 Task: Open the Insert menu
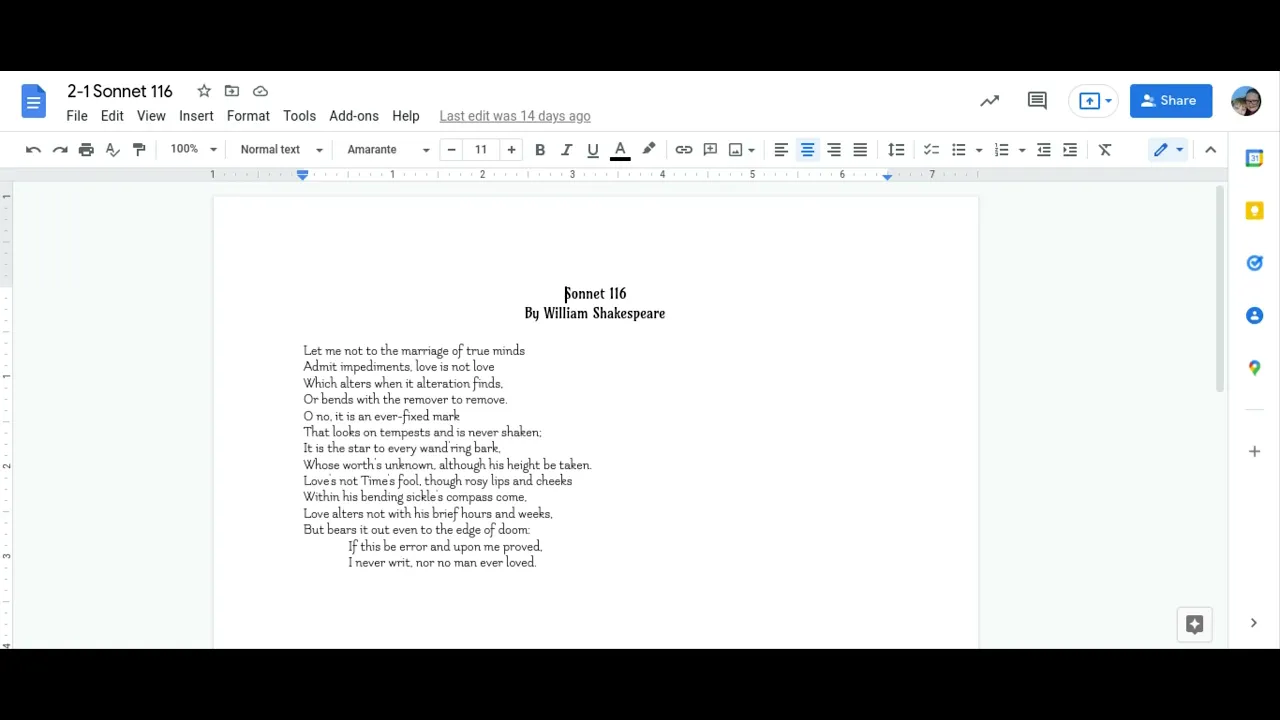tap(196, 116)
